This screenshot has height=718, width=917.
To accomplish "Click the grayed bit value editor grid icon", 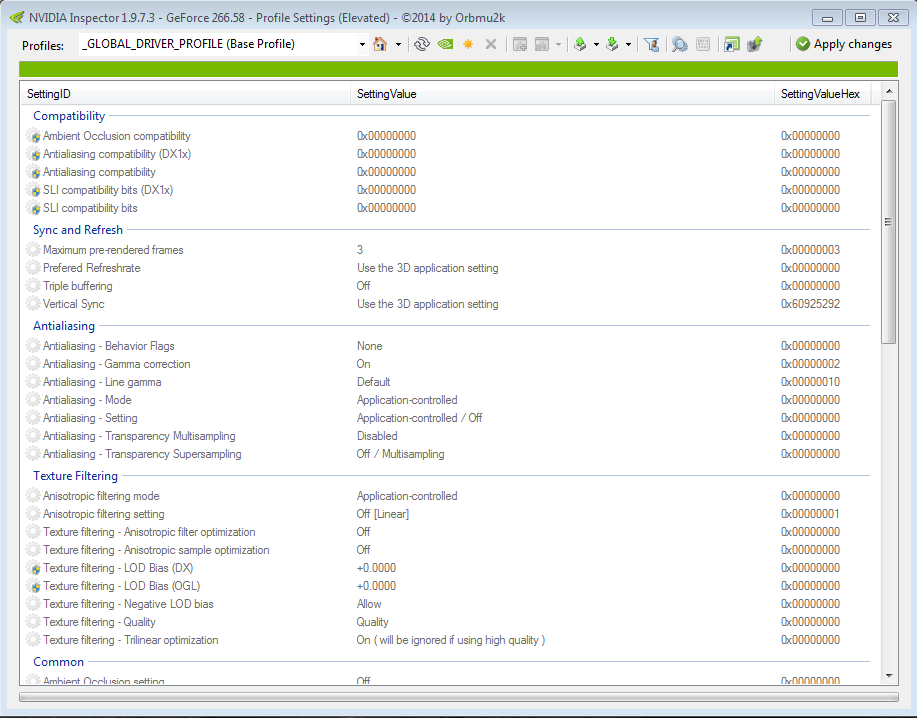I will (x=704, y=44).
